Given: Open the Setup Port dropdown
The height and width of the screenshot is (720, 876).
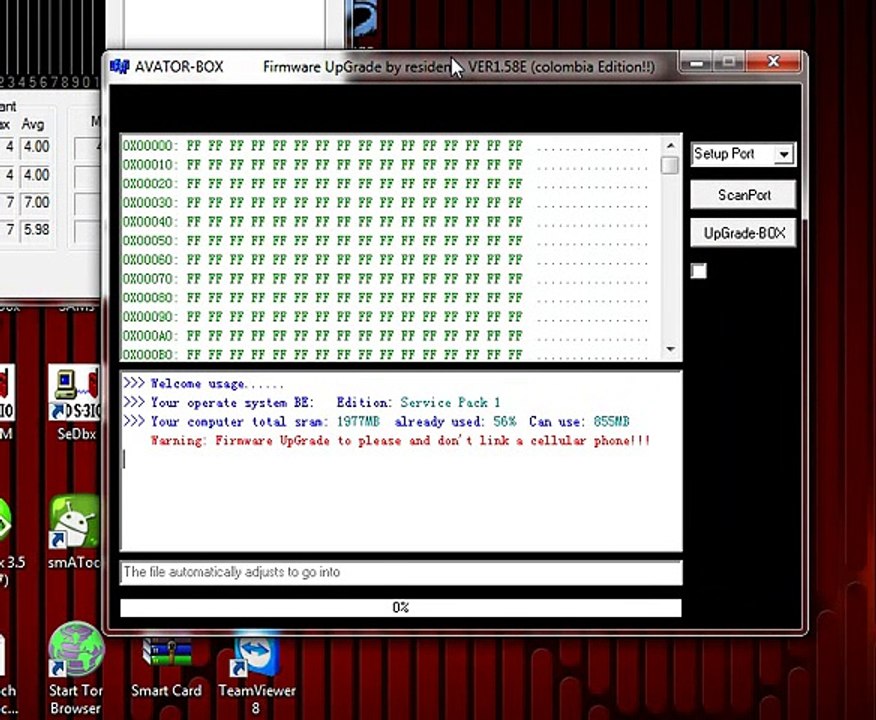Looking at the screenshot, I should tap(784, 154).
